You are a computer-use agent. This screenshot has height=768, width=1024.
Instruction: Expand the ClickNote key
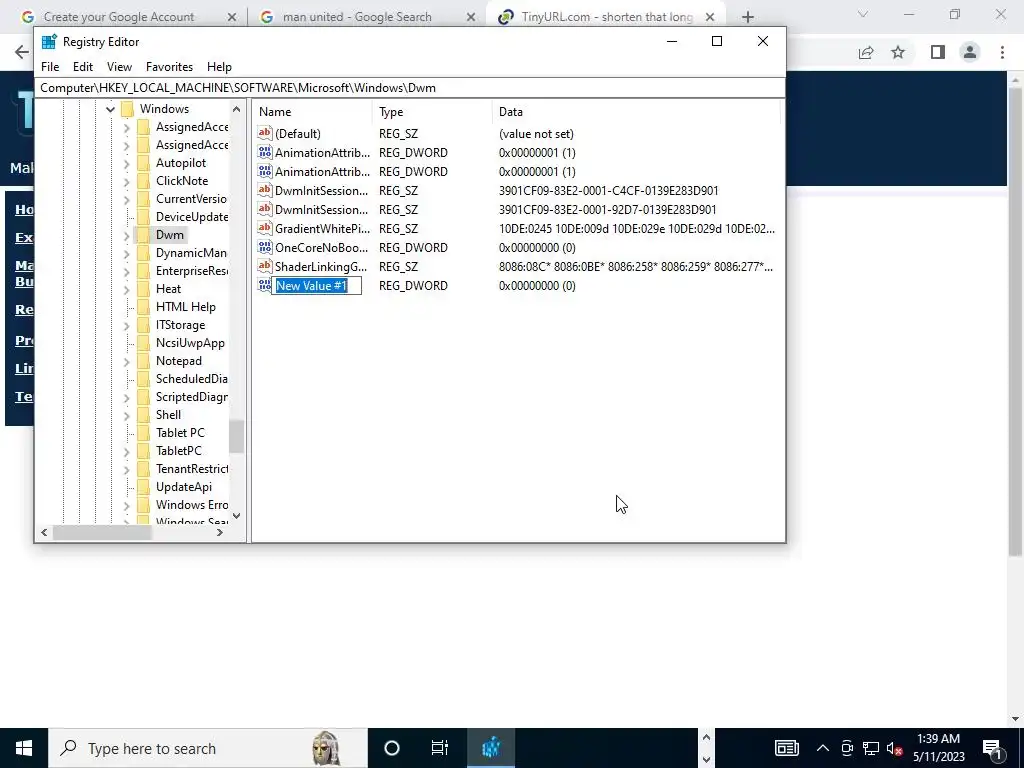click(126, 181)
